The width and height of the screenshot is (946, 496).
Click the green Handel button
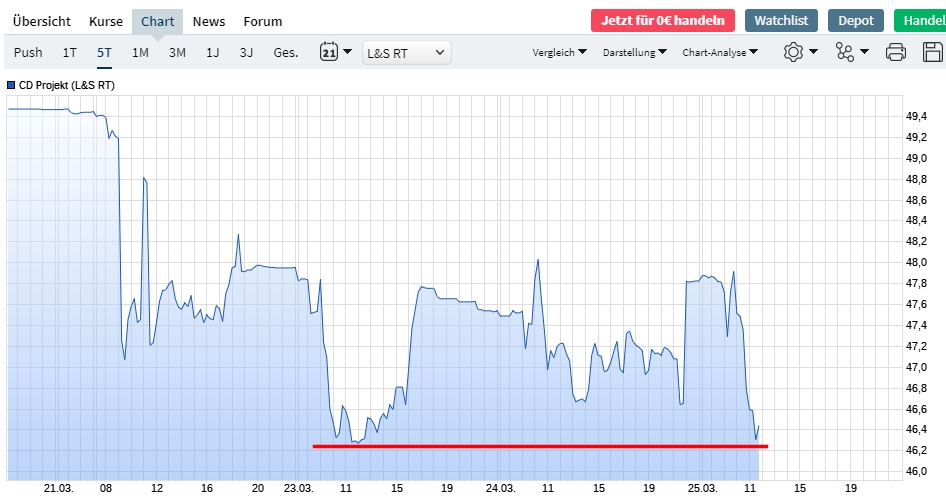pyautogui.click(x=920, y=21)
